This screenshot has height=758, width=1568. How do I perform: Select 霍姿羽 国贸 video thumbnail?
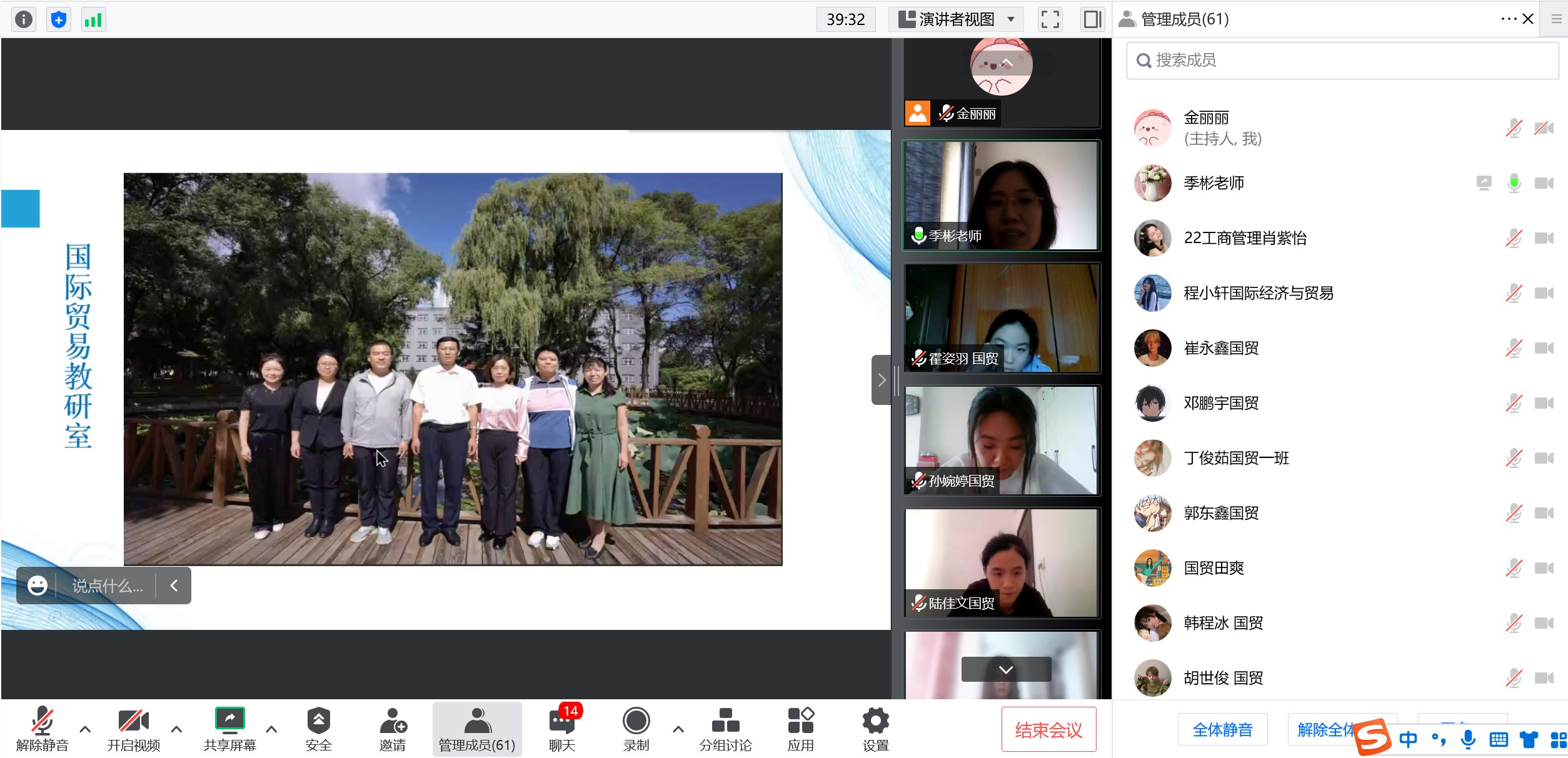click(x=1001, y=318)
